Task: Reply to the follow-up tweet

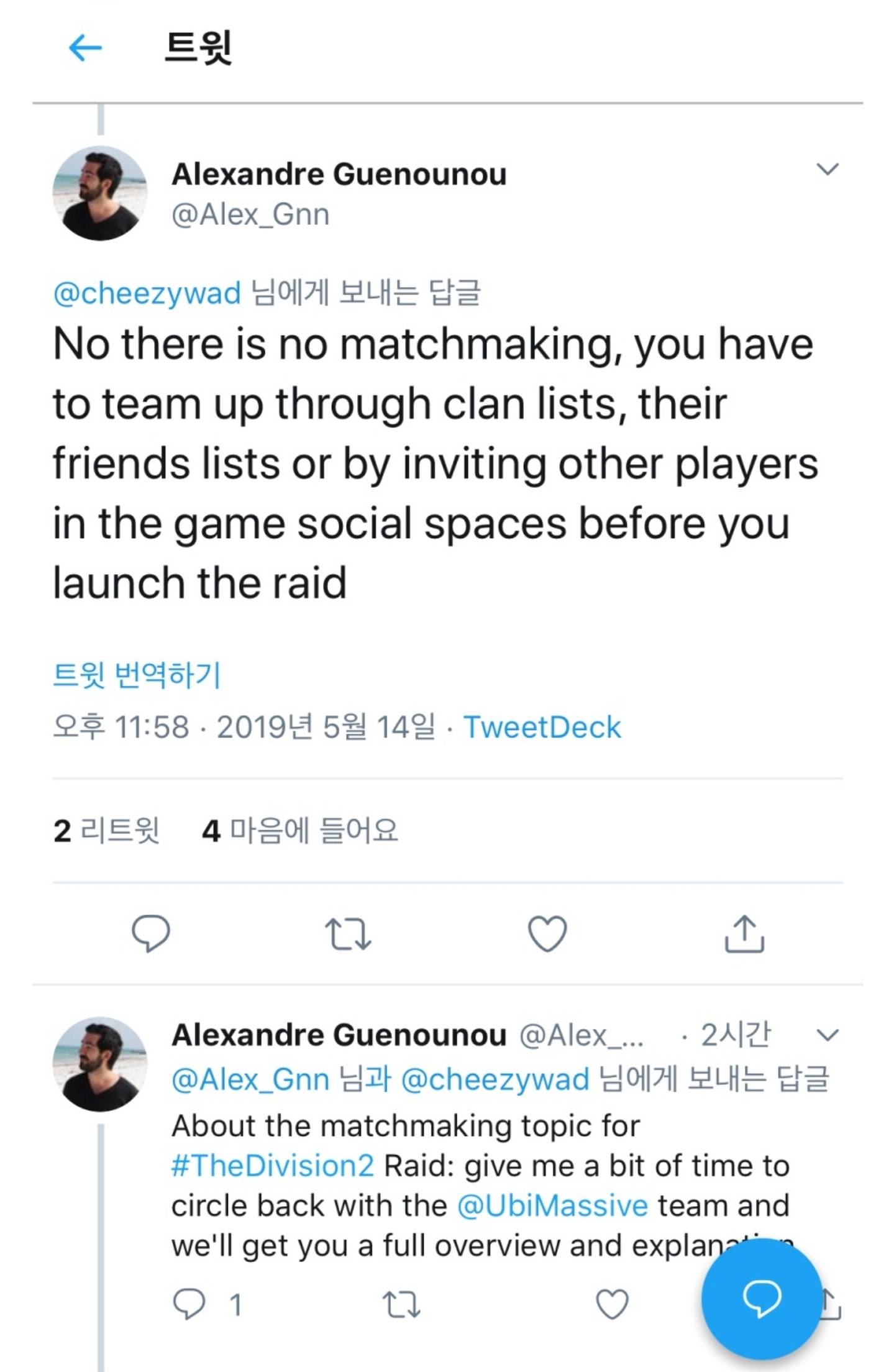Action: [189, 1304]
